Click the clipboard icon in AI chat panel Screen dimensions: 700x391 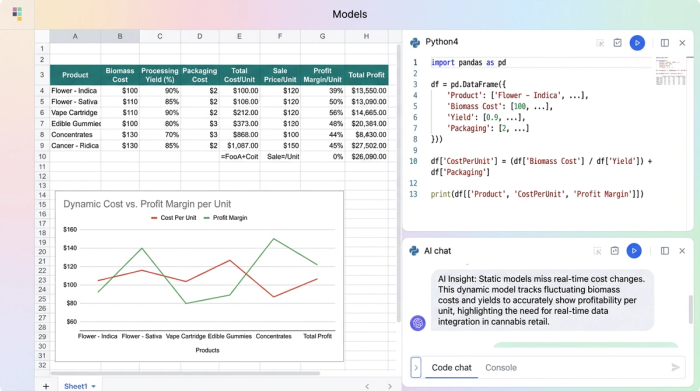tap(615, 251)
